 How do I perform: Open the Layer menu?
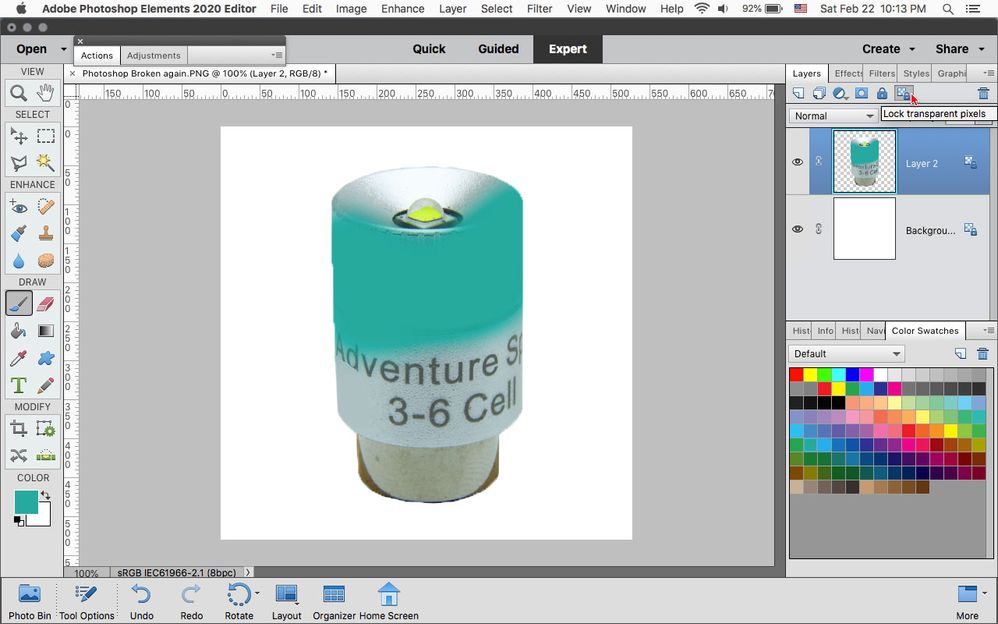point(453,9)
